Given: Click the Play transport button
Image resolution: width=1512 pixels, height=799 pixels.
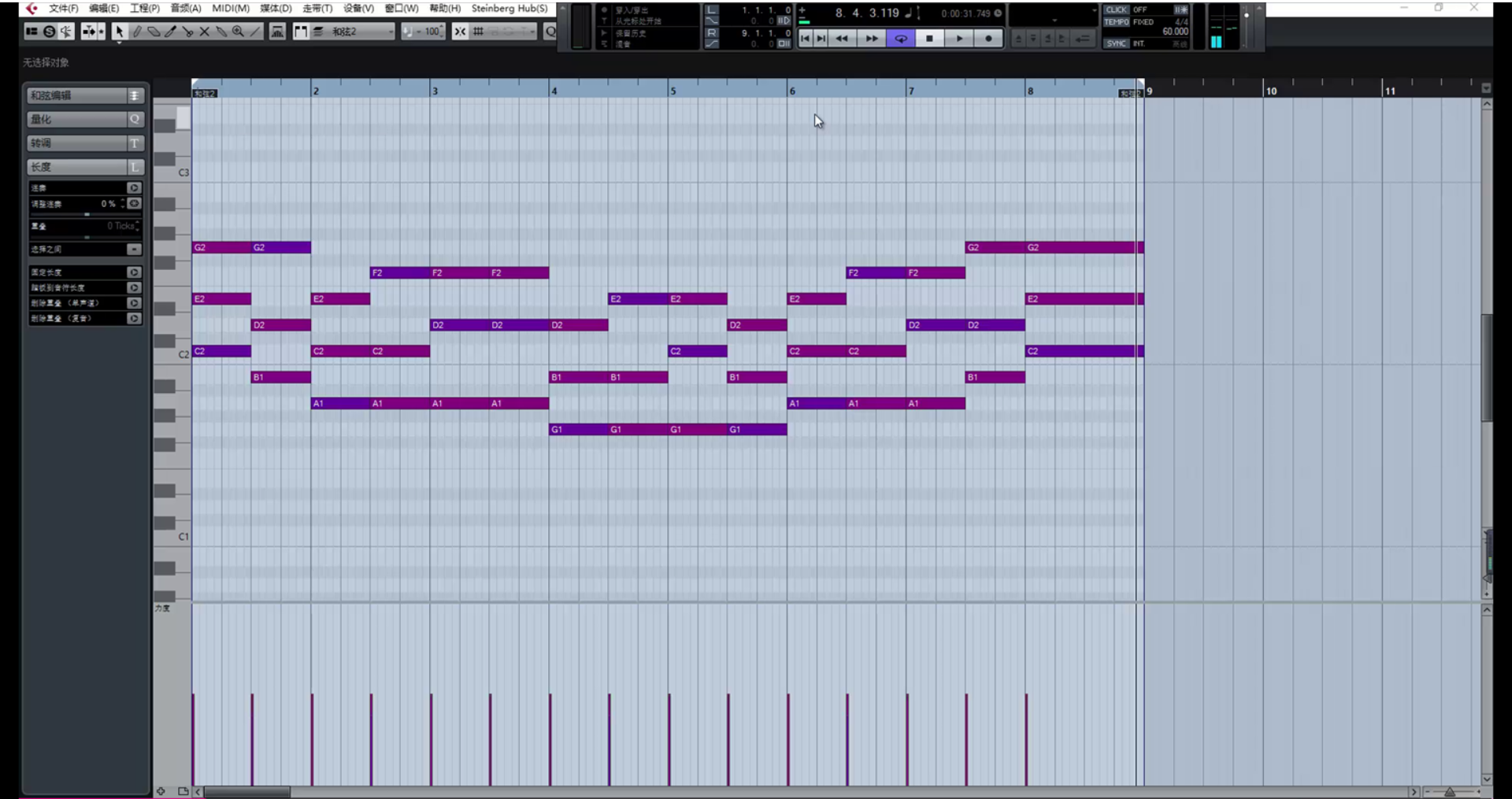Looking at the screenshot, I should (x=959, y=39).
